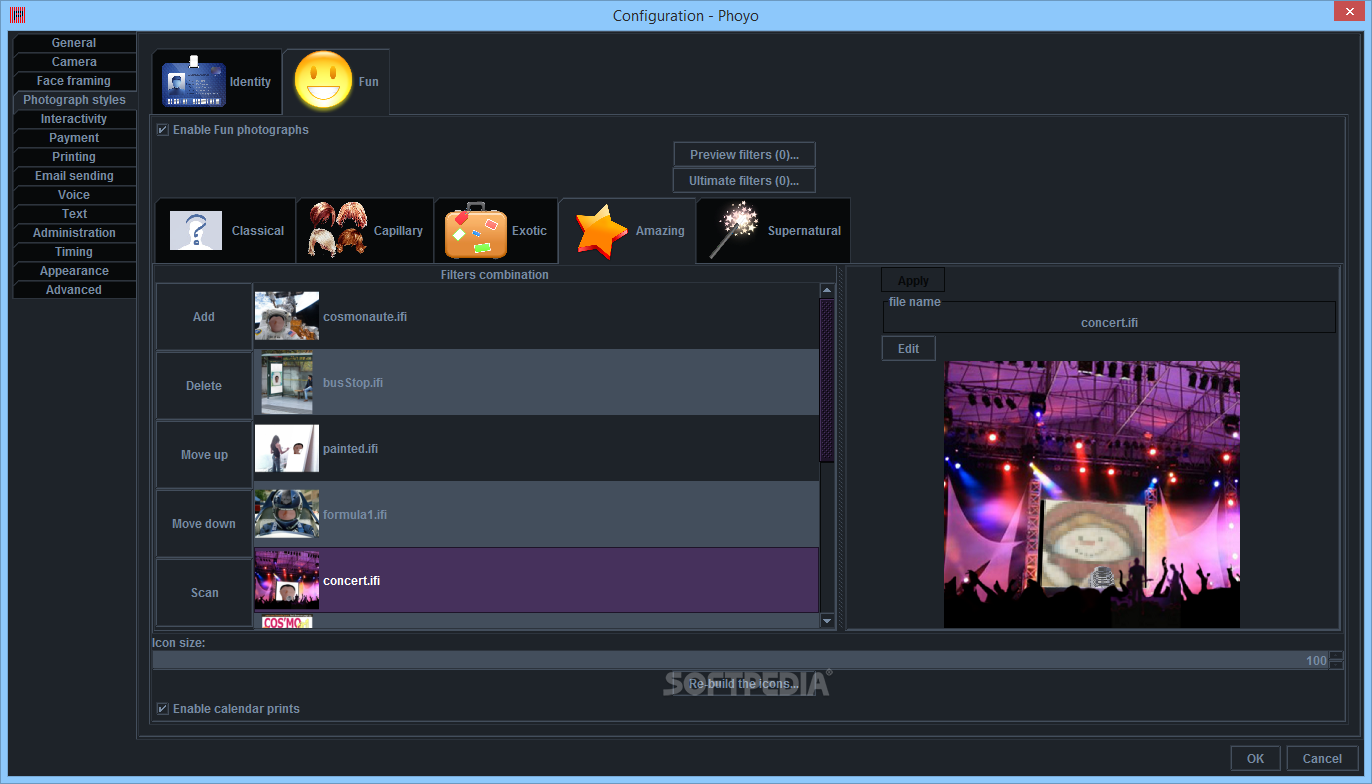
Task: Select the Classical question mark icon
Action: pyautogui.click(x=196, y=231)
